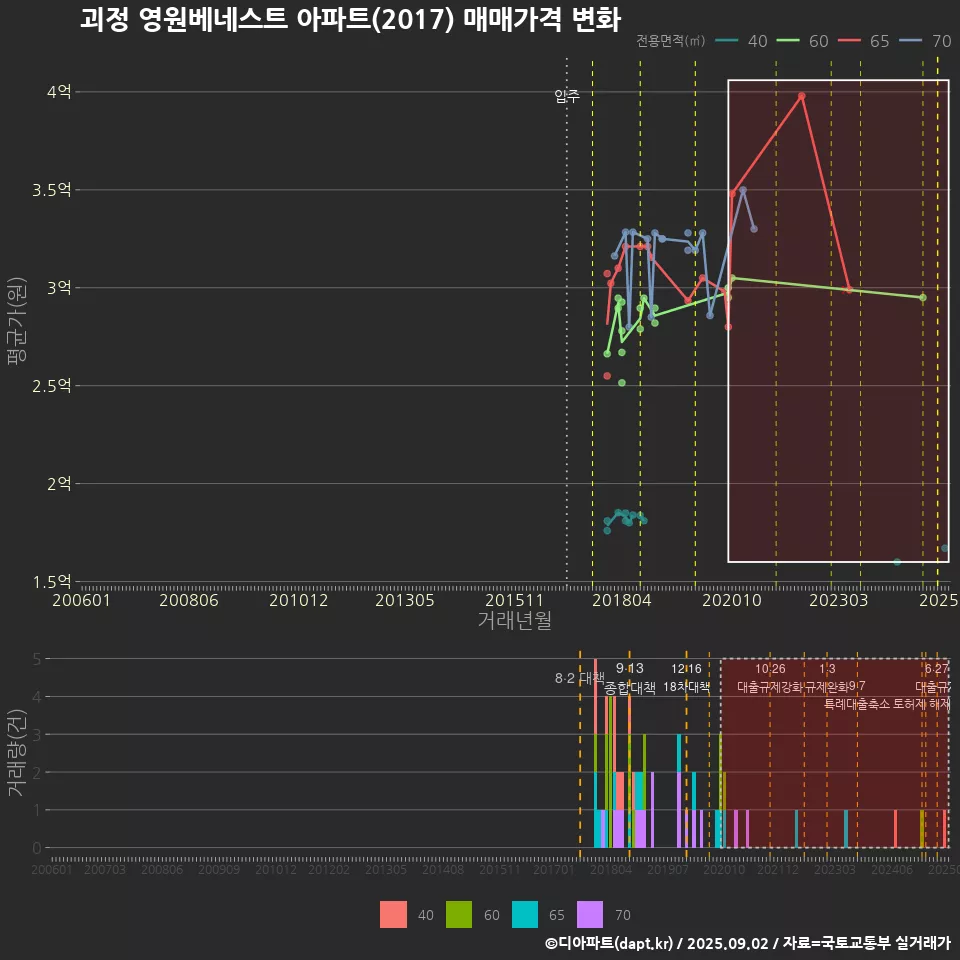Image resolution: width=960 pixels, height=960 pixels.
Task: Click the red 65㎡ point at 202303 near 3억
Action: [849, 290]
